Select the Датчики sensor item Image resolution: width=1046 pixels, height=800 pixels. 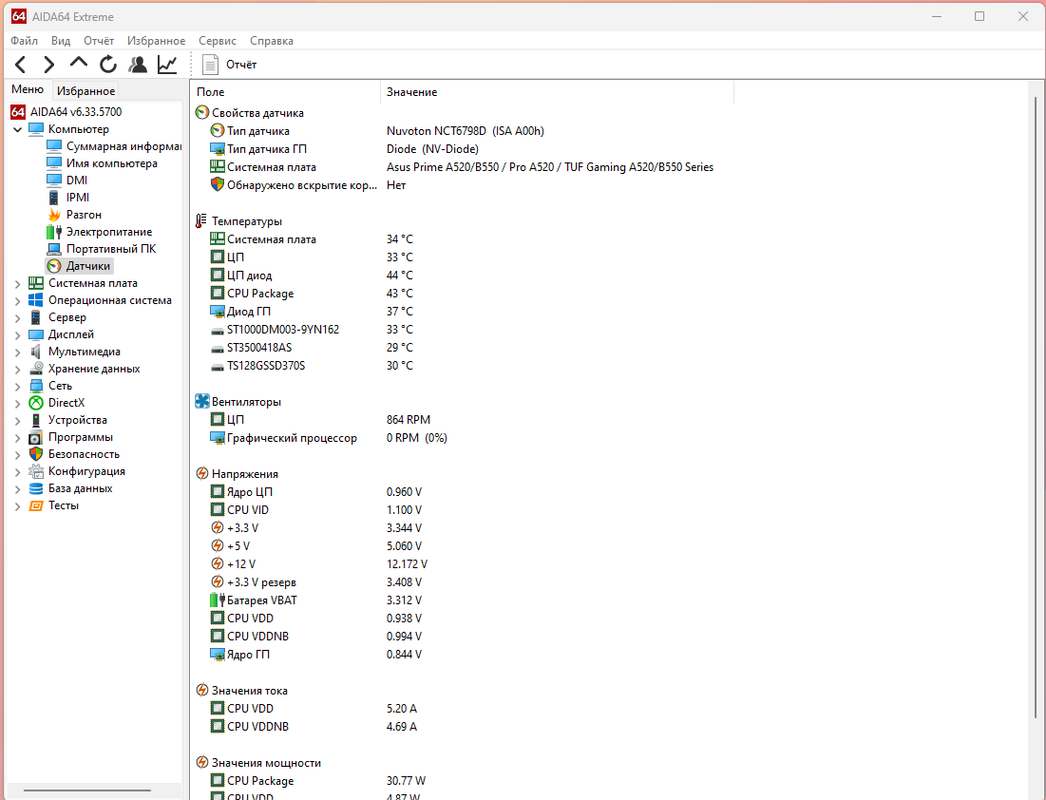(79, 266)
